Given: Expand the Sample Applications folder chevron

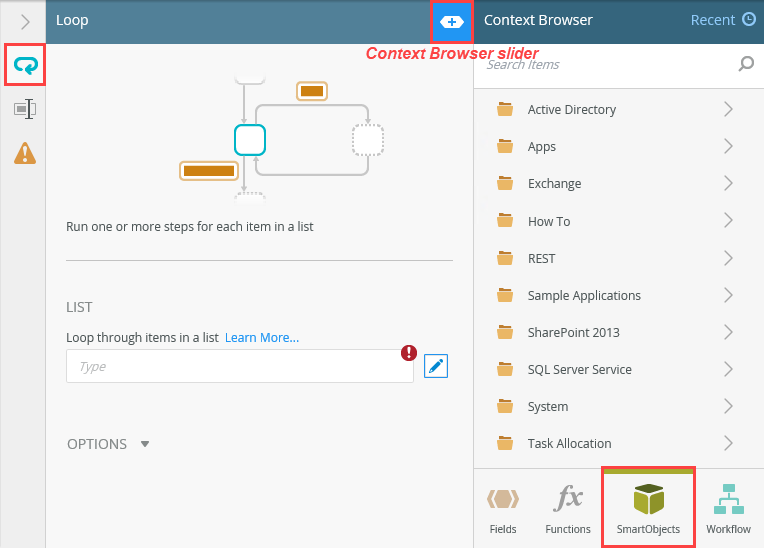Looking at the screenshot, I should 728,295.
